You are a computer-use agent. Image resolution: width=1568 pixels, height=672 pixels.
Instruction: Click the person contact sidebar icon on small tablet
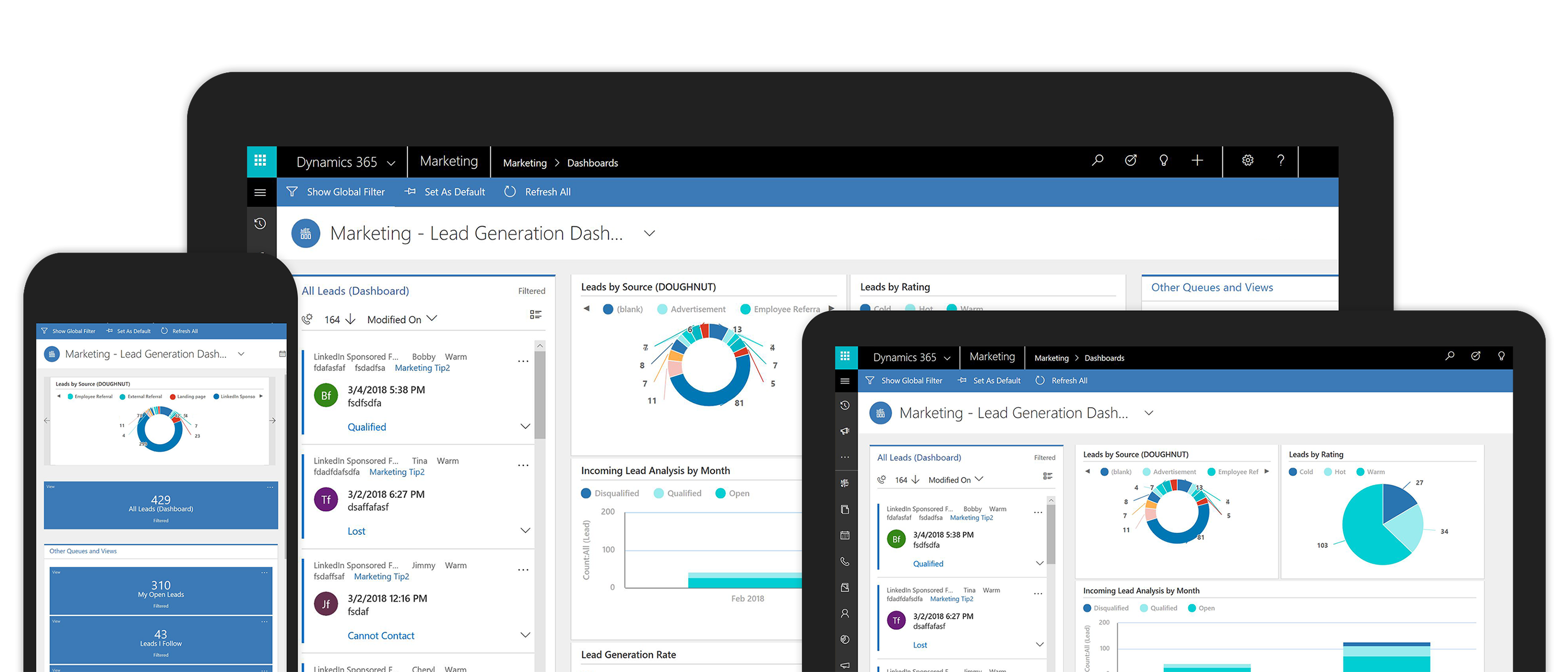tap(845, 614)
